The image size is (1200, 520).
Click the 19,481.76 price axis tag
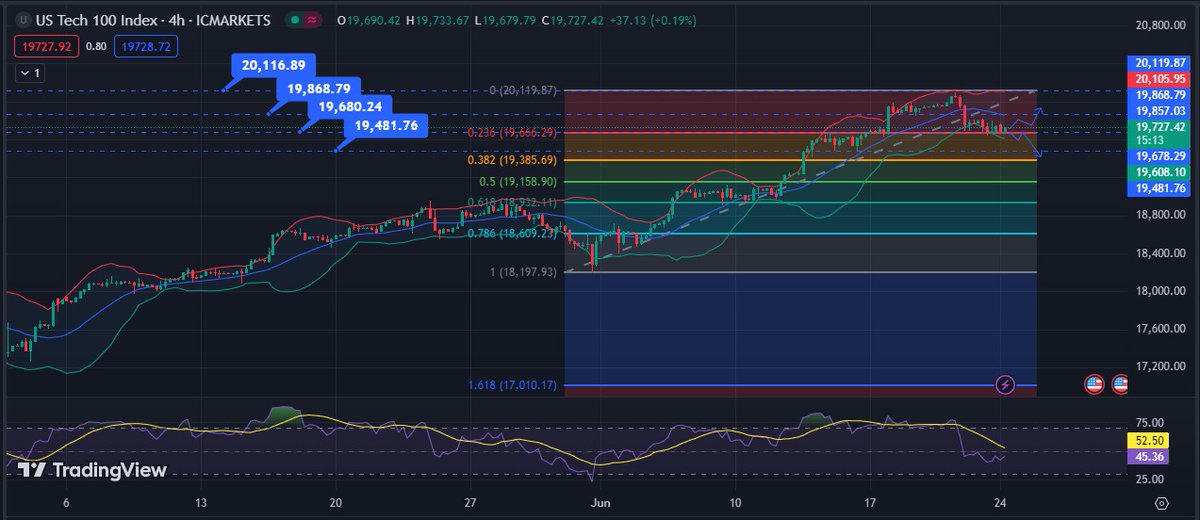[1160, 188]
